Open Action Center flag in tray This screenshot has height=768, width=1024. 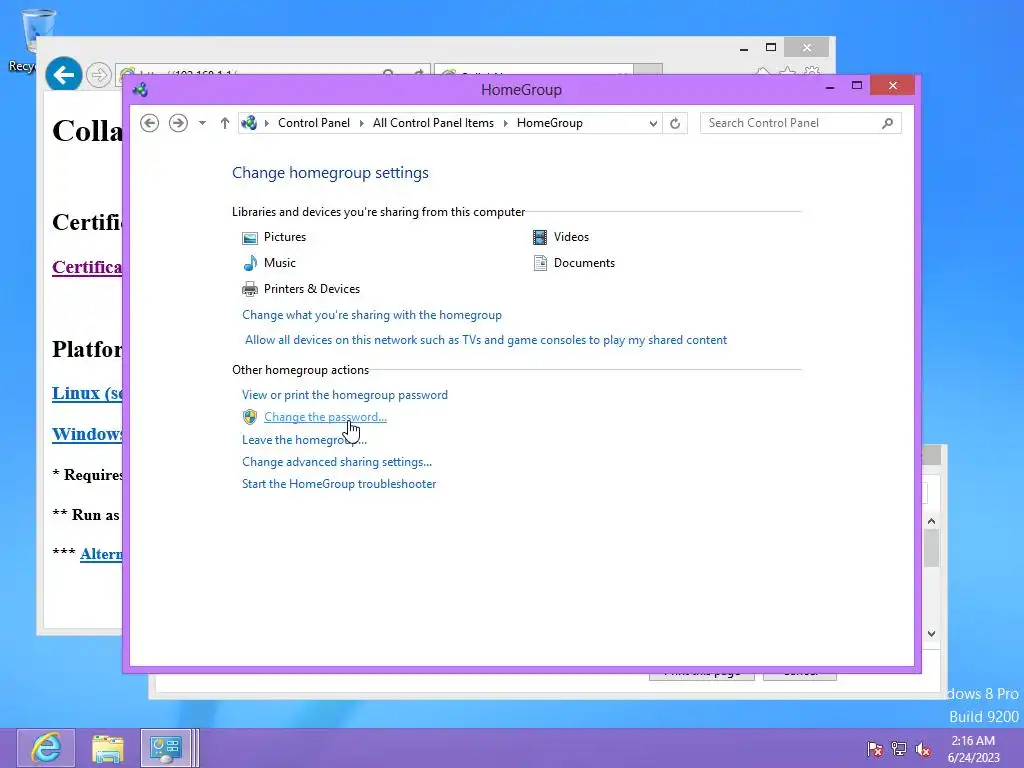coord(874,749)
